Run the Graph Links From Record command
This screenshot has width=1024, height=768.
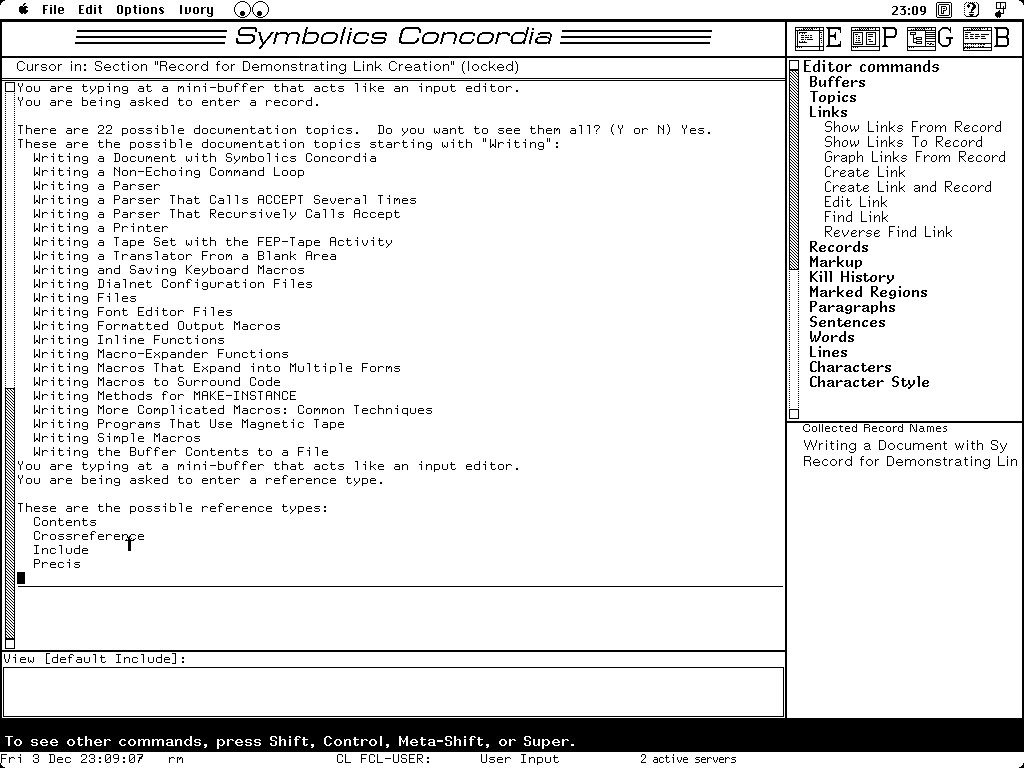point(915,157)
